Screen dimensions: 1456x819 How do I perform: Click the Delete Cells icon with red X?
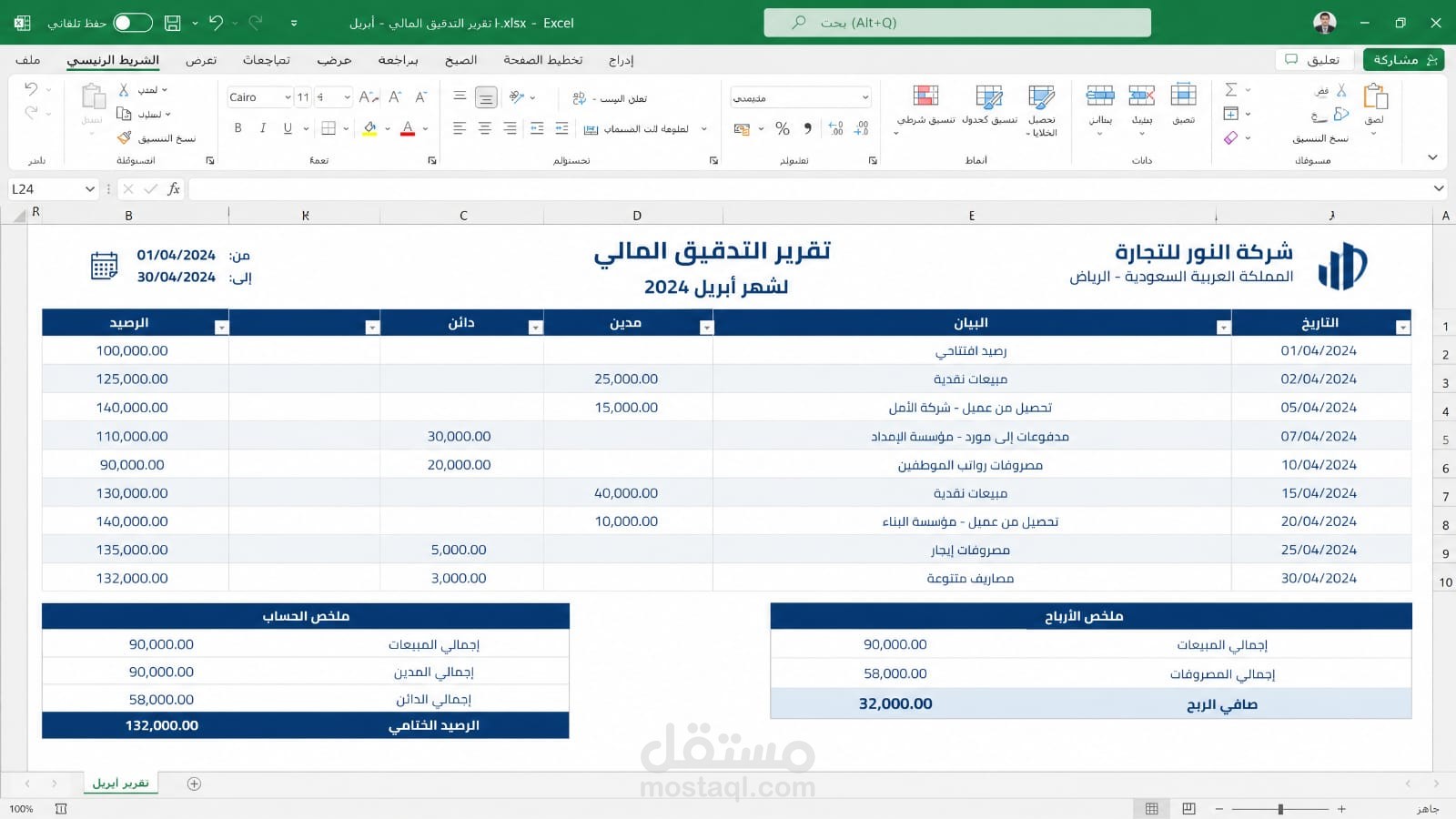coord(1141,95)
